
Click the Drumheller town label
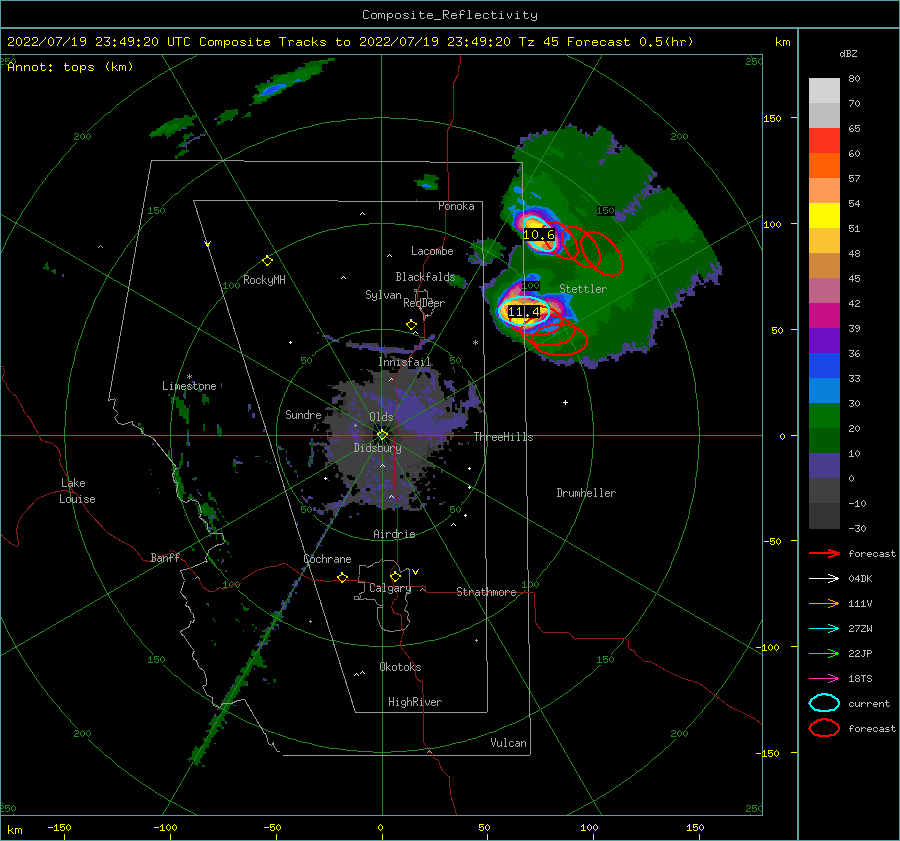(586, 493)
